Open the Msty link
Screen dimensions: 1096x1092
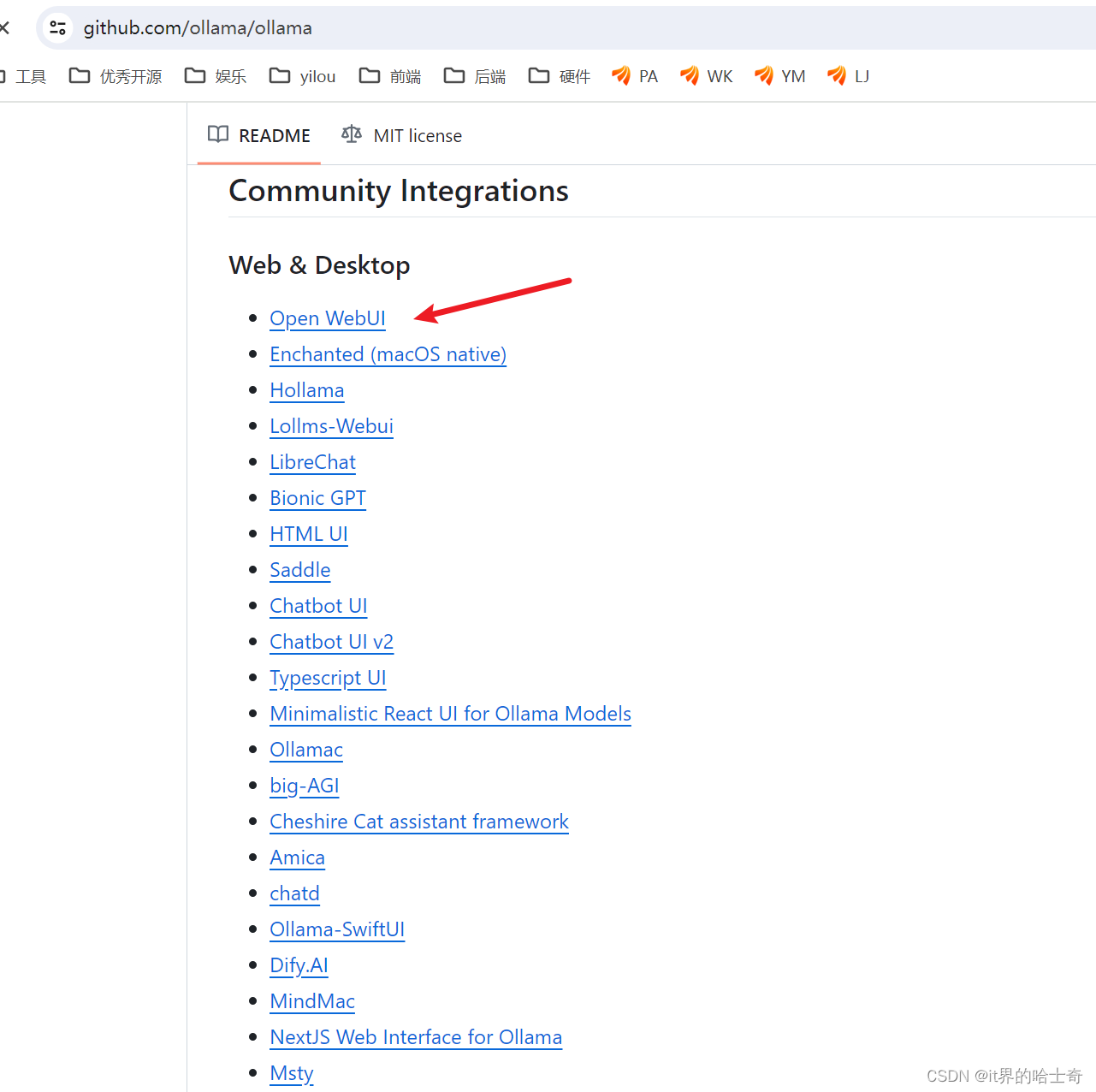pos(292,1073)
